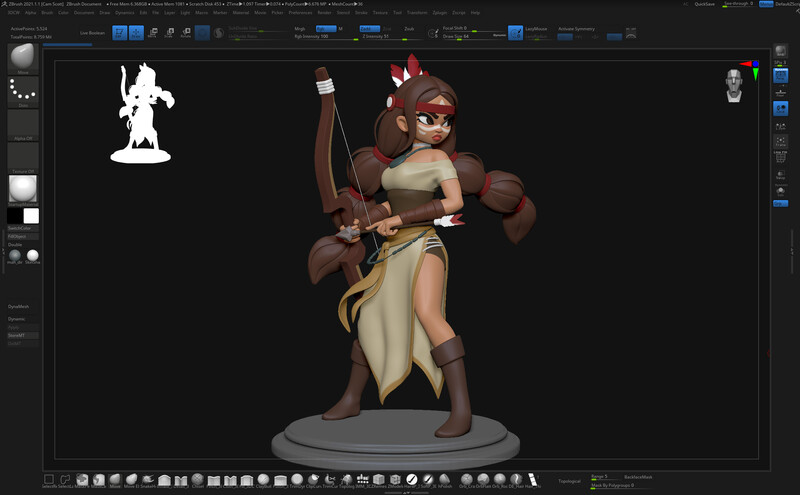Toggle the Double option on left shelf
The image size is (800, 495).
15,245
